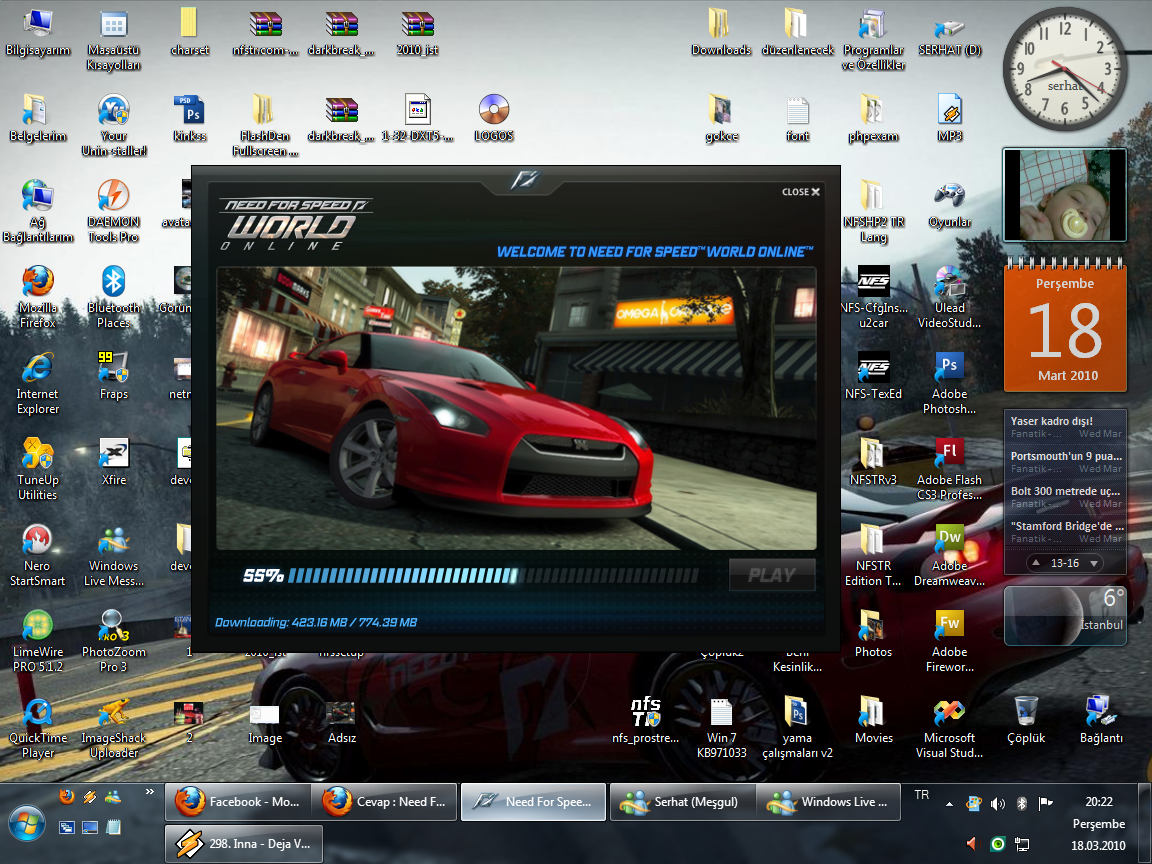
Task: Open the MP3 file icon
Action: click(x=948, y=118)
